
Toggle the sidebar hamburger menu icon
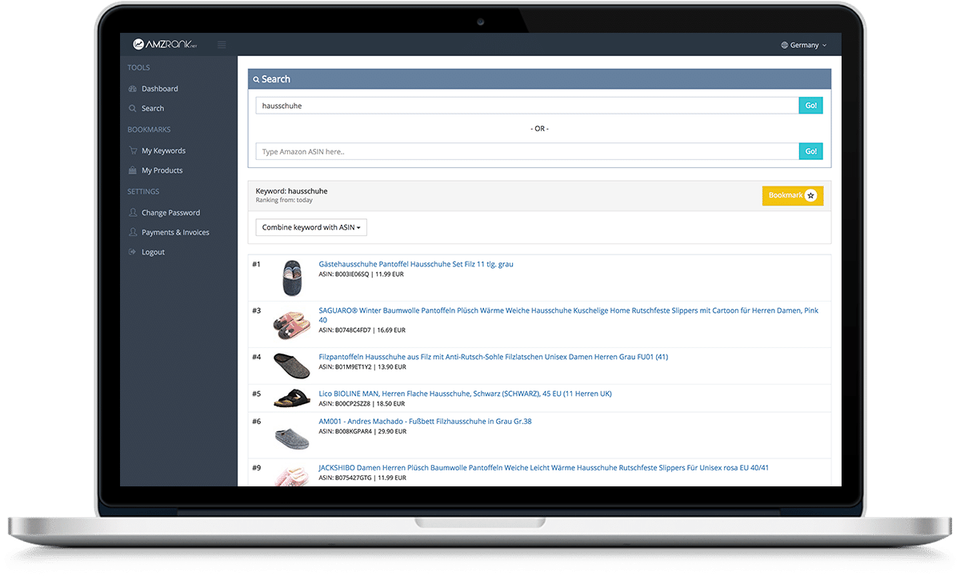tap(221, 45)
